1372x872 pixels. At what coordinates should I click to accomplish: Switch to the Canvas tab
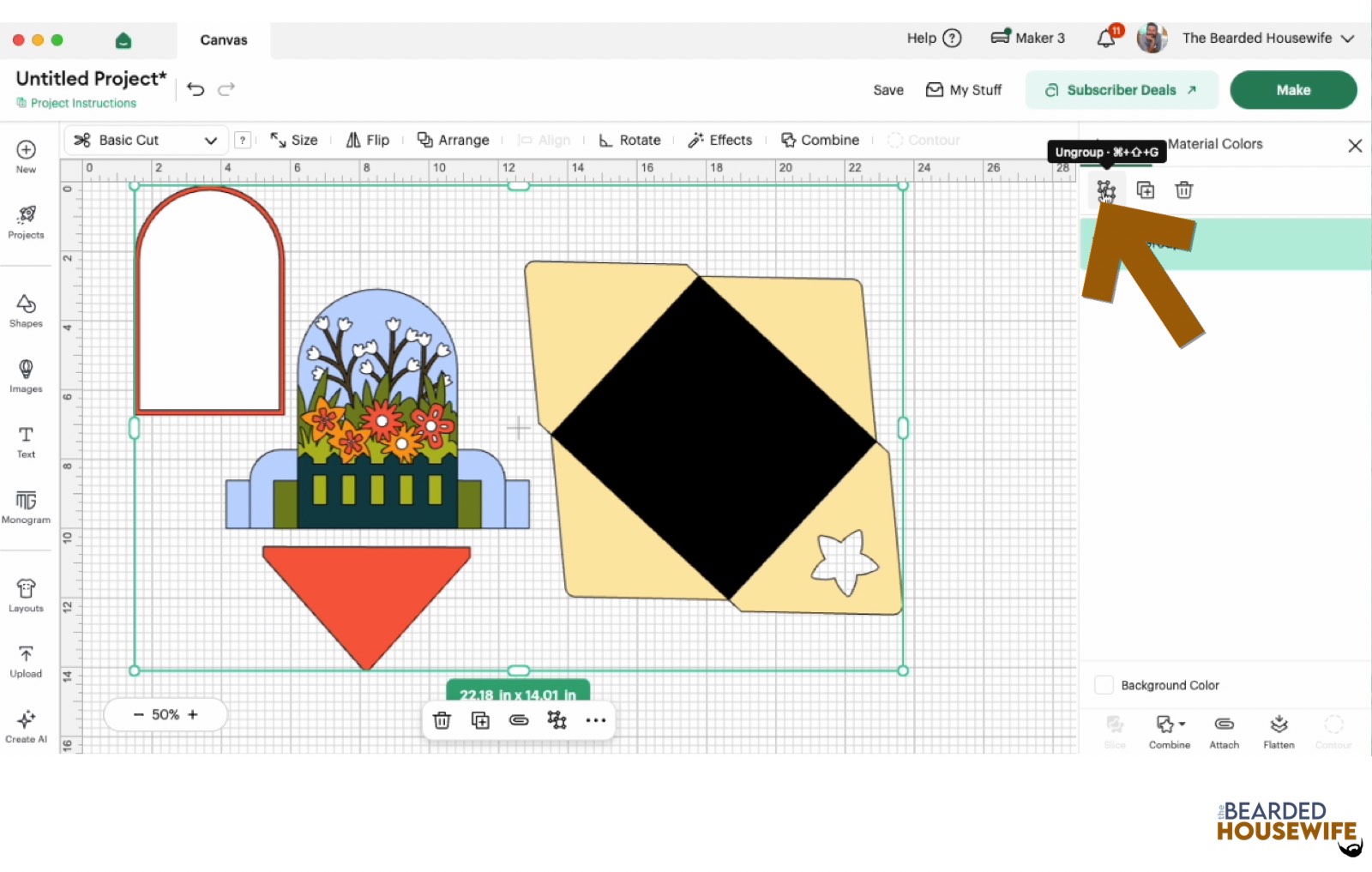pyautogui.click(x=224, y=40)
